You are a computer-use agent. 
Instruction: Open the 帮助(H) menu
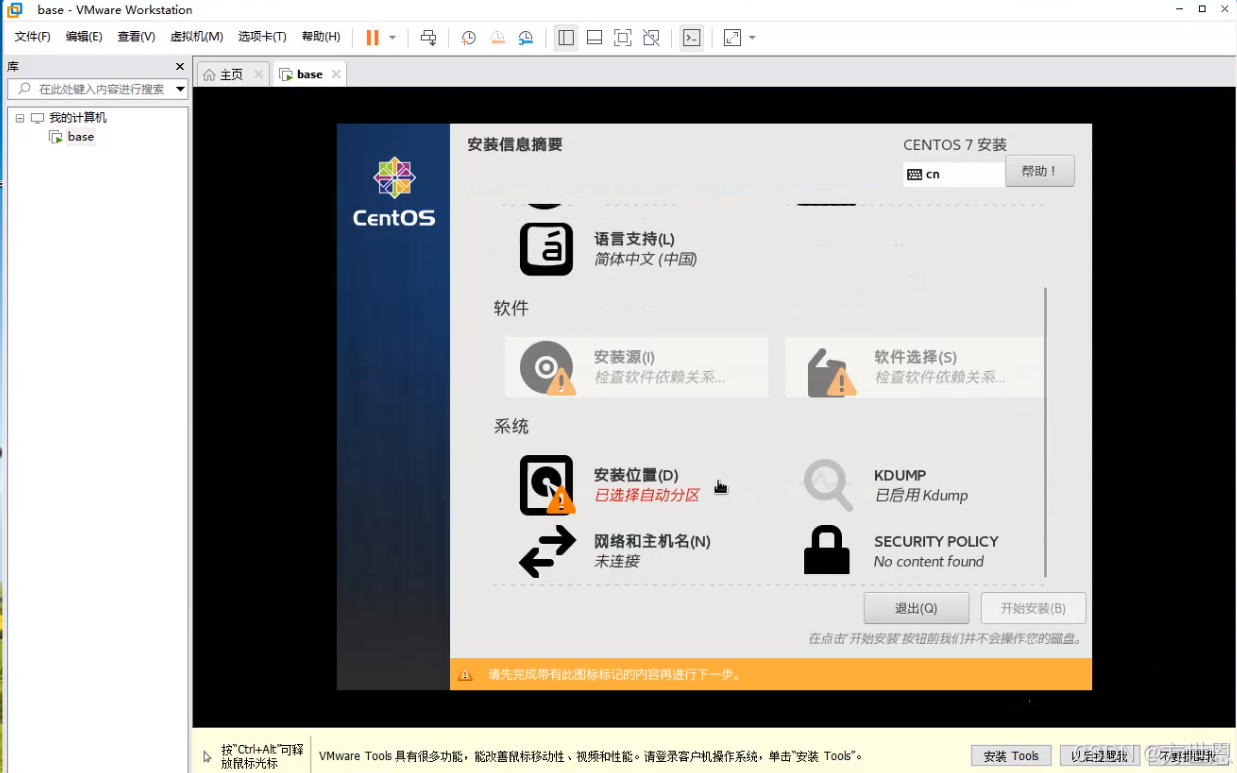321,37
